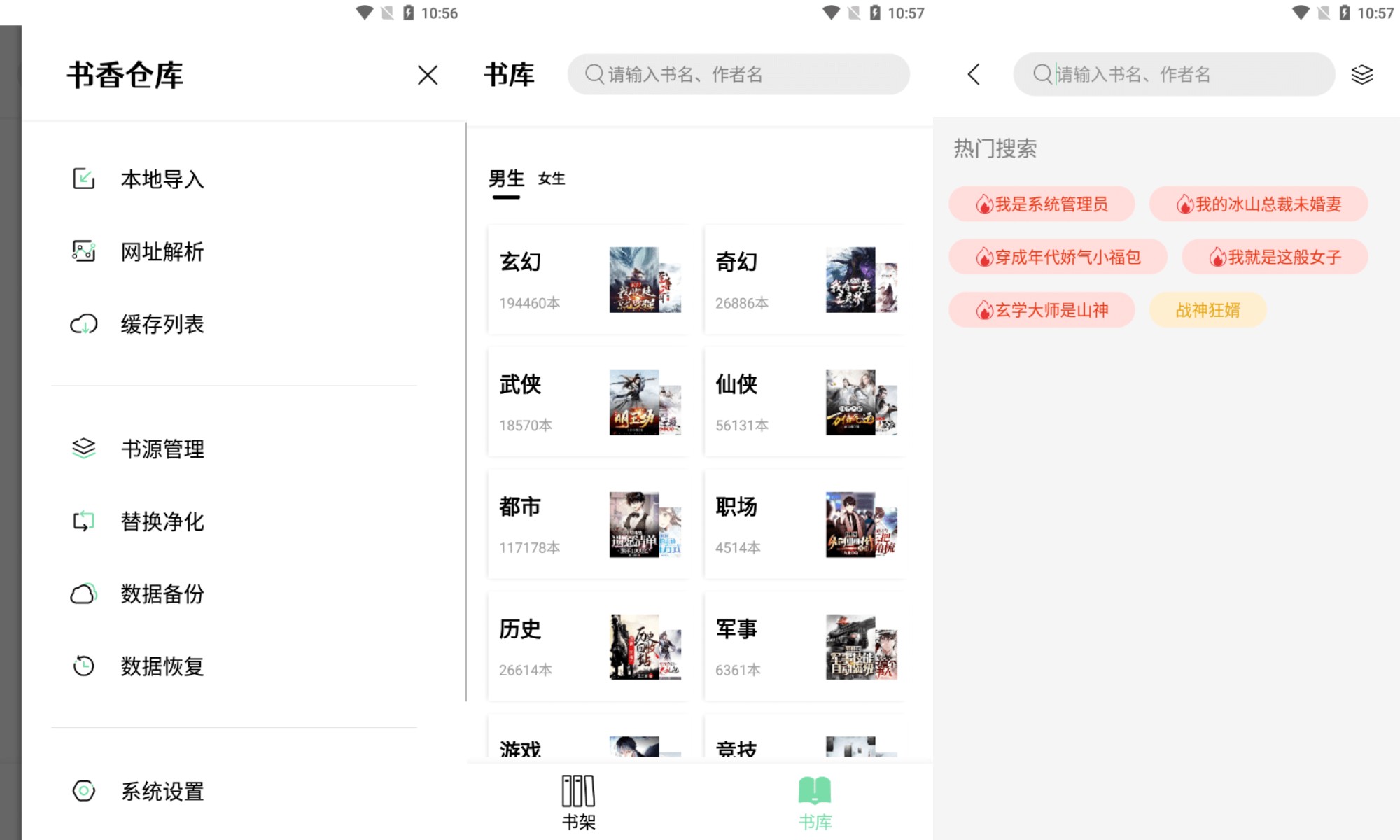1400x840 pixels.
Task: Select the 书库 bottom navigation tab
Action: [815, 801]
